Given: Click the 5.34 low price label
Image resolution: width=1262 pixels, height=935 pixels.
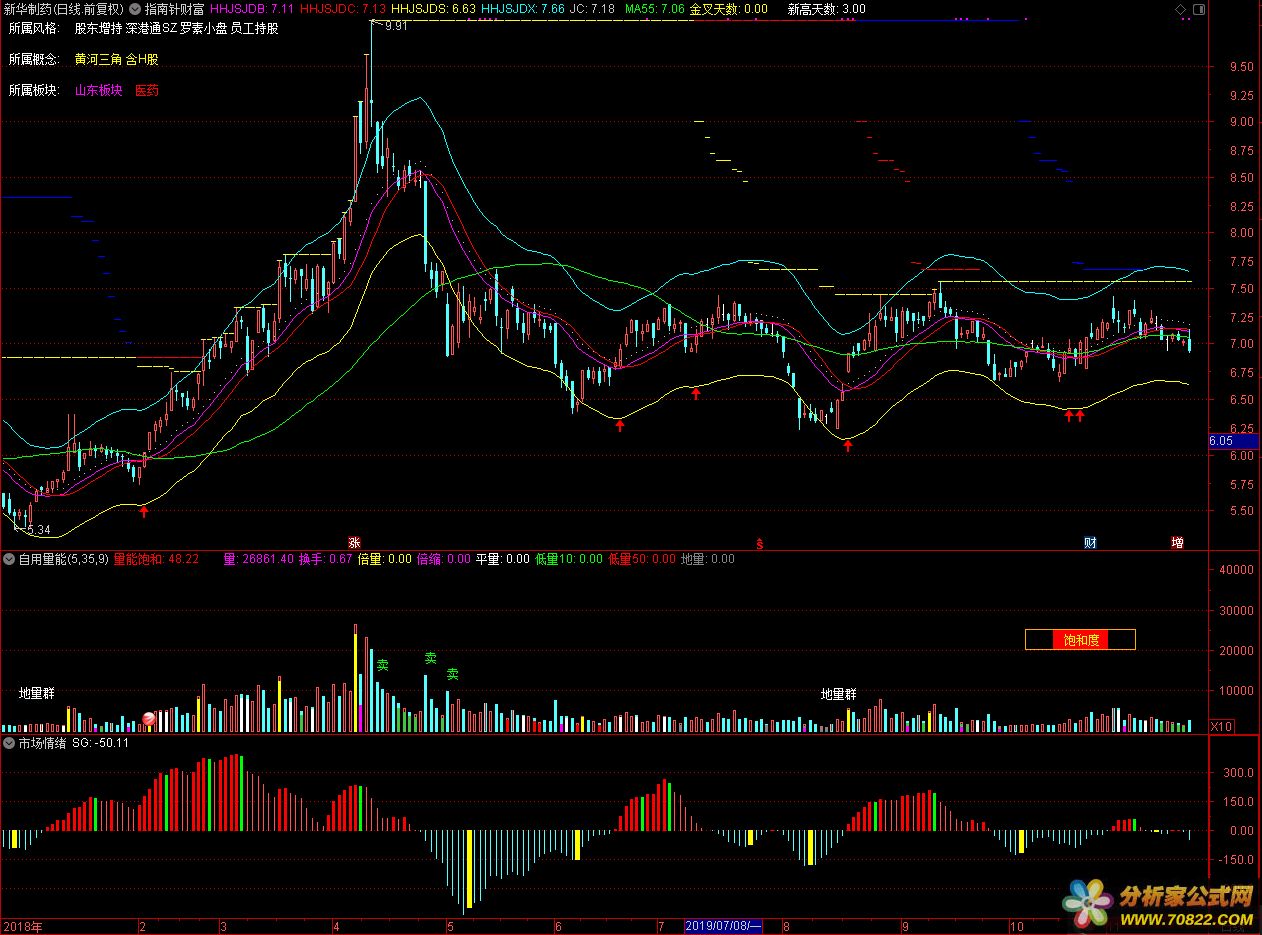Looking at the screenshot, I should coord(38,530).
